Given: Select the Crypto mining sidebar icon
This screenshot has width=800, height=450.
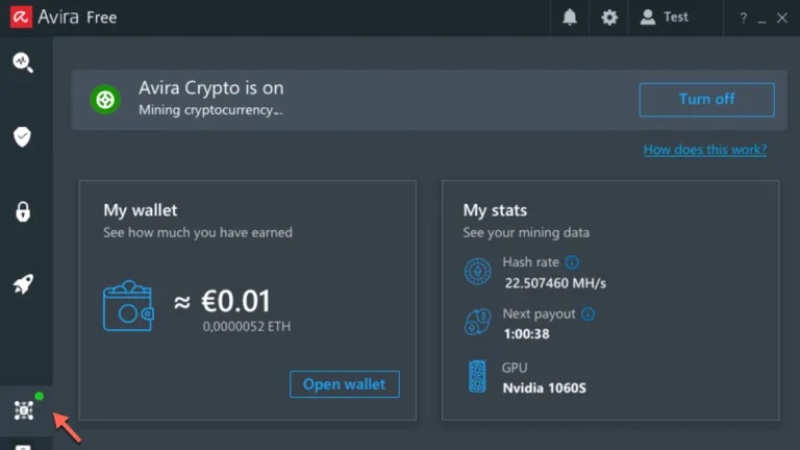Looking at the screenshot, I should (23, 410).
